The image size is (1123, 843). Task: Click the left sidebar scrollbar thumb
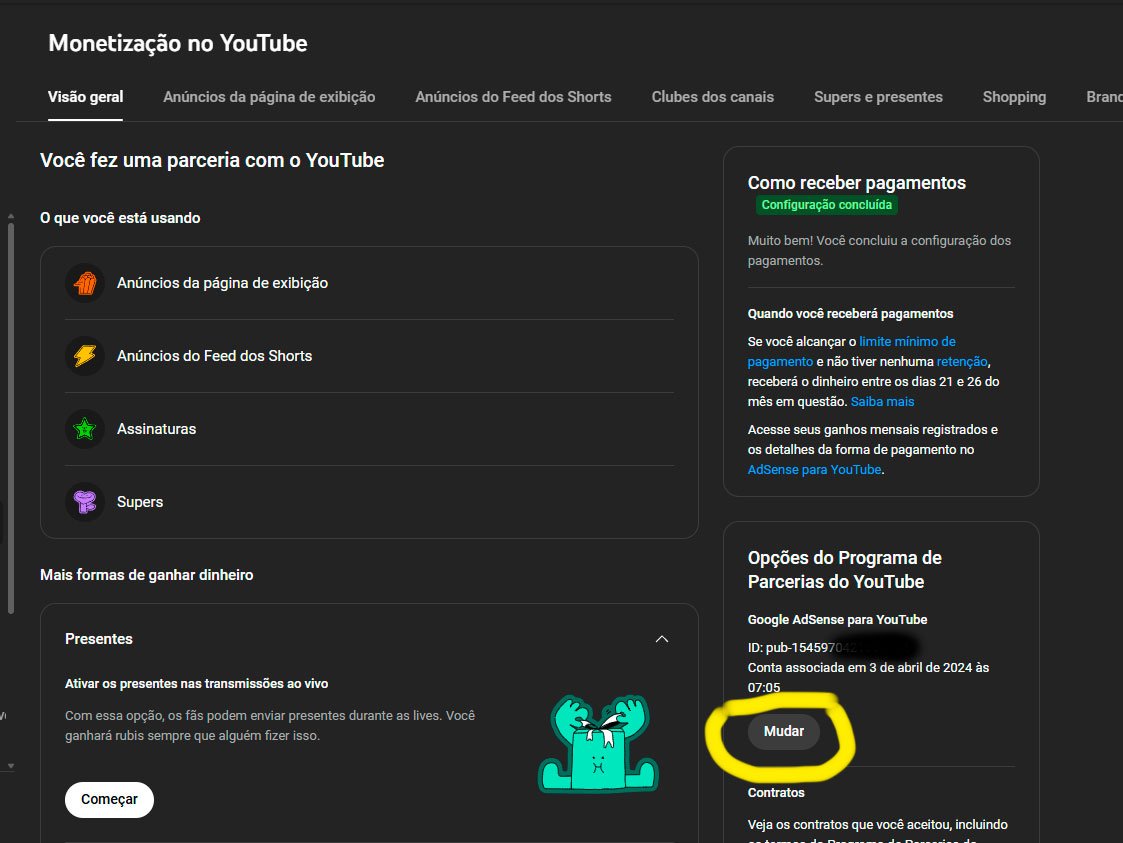point(11,419)
